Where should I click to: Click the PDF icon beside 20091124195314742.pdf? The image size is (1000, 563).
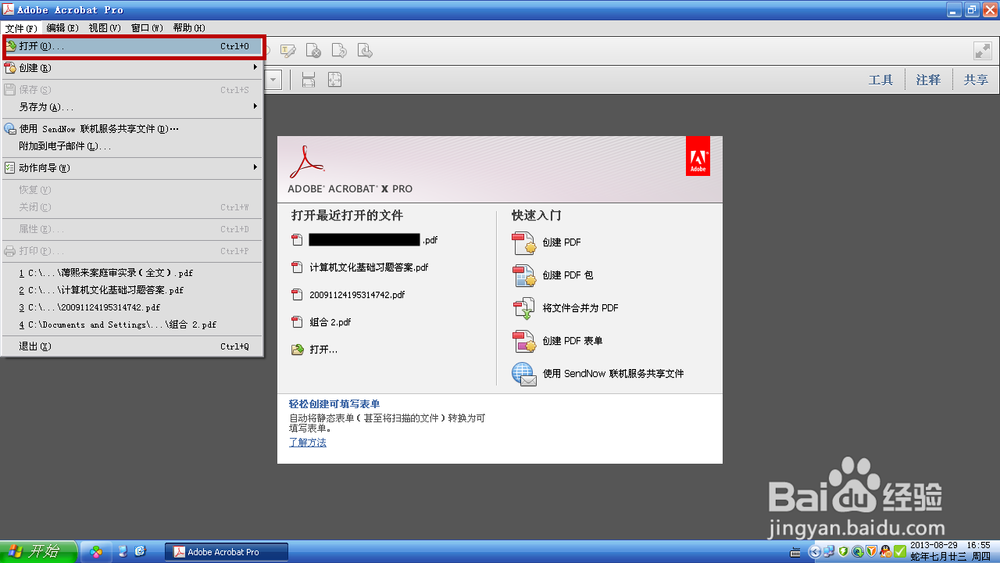[x=297, y=295]
